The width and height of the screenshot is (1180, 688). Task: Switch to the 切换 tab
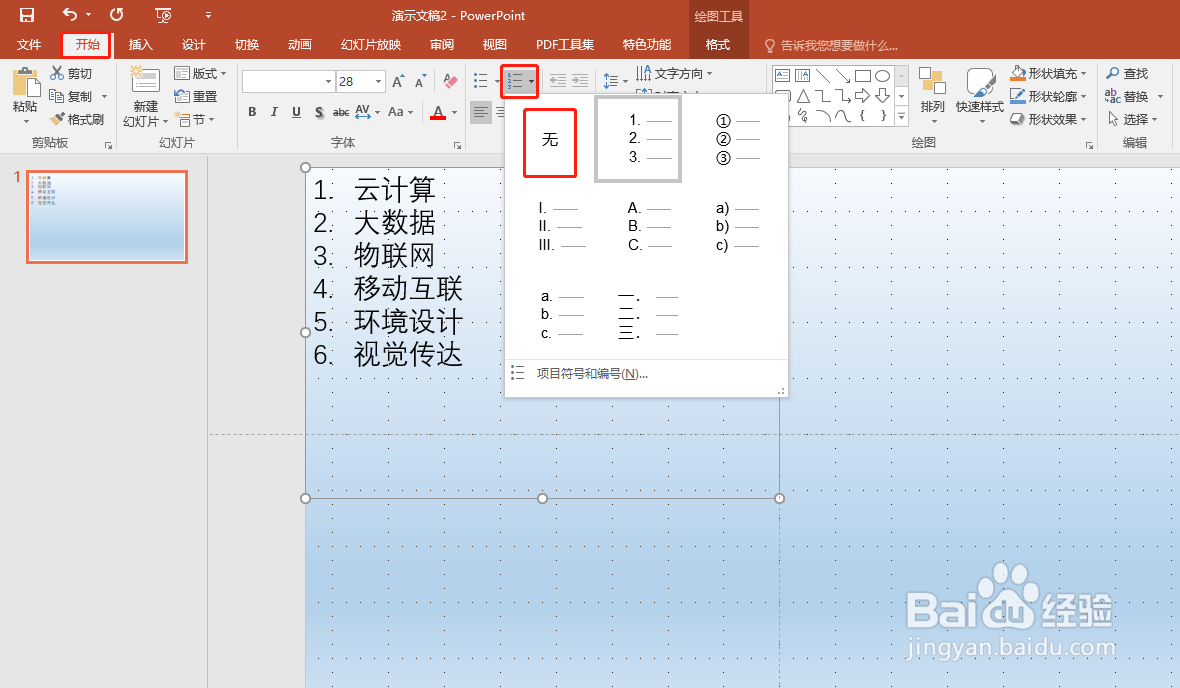click(247, 44)
